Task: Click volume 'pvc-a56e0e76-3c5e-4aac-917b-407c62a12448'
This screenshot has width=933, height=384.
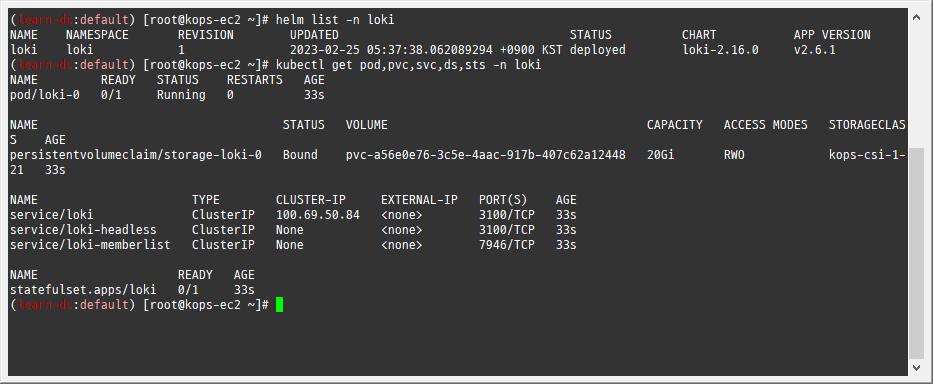Action: tap(486, 155)
